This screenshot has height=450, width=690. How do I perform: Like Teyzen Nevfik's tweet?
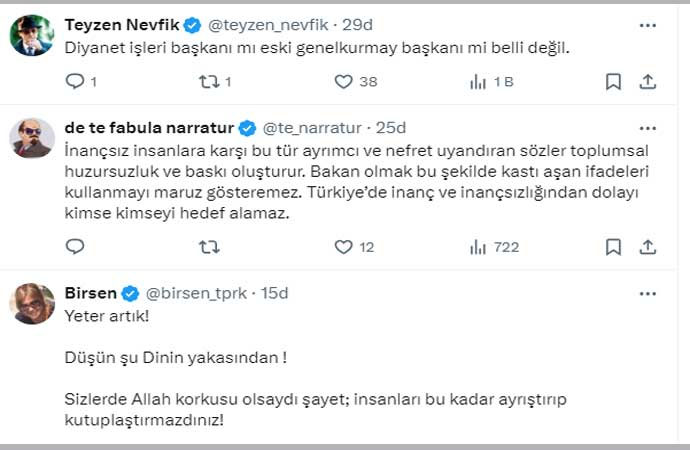[343, 82]
